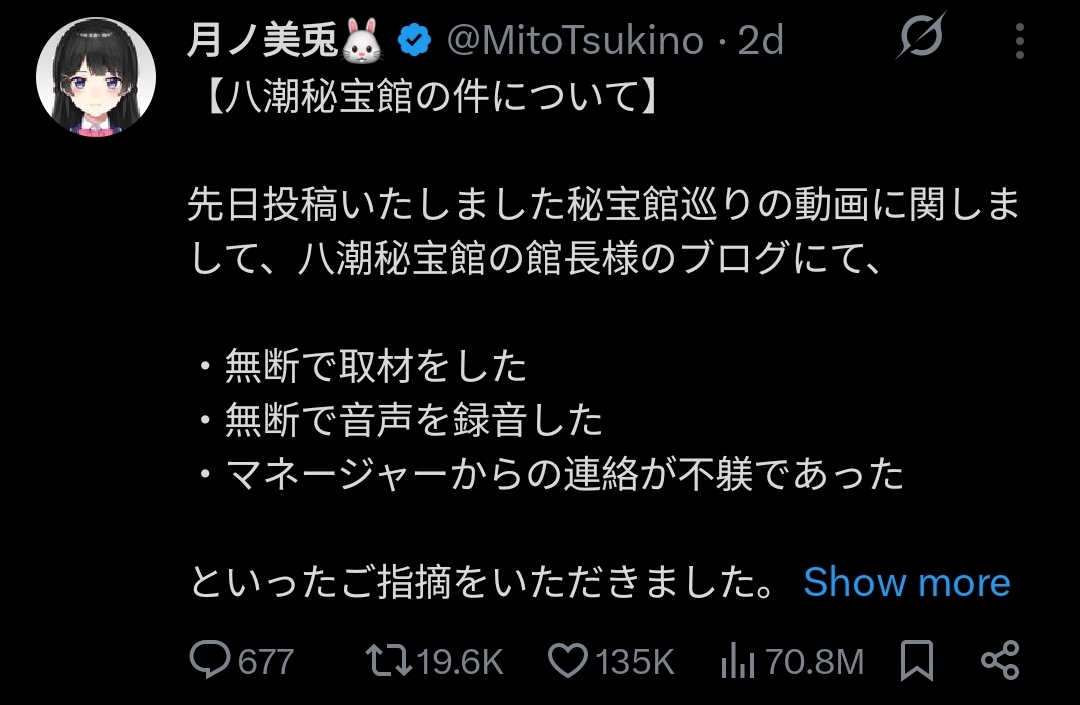Viewport: 1080px width, 705px height.
Task: Open the view analytics bar-chart icon
Action: 739,661
